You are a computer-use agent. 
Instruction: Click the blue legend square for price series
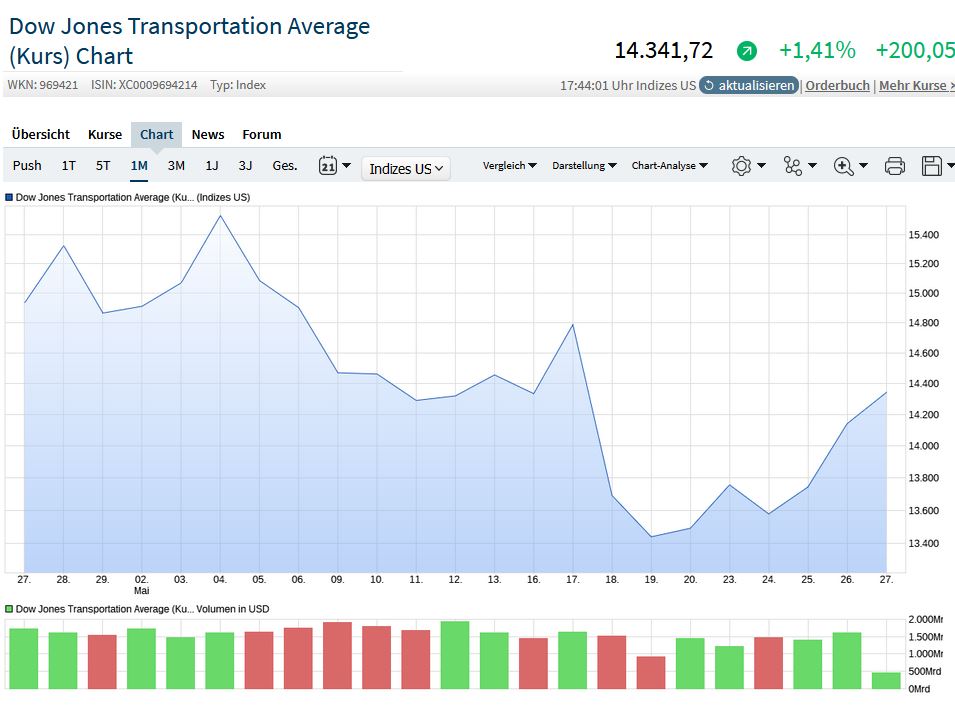[x=9, y=197]
